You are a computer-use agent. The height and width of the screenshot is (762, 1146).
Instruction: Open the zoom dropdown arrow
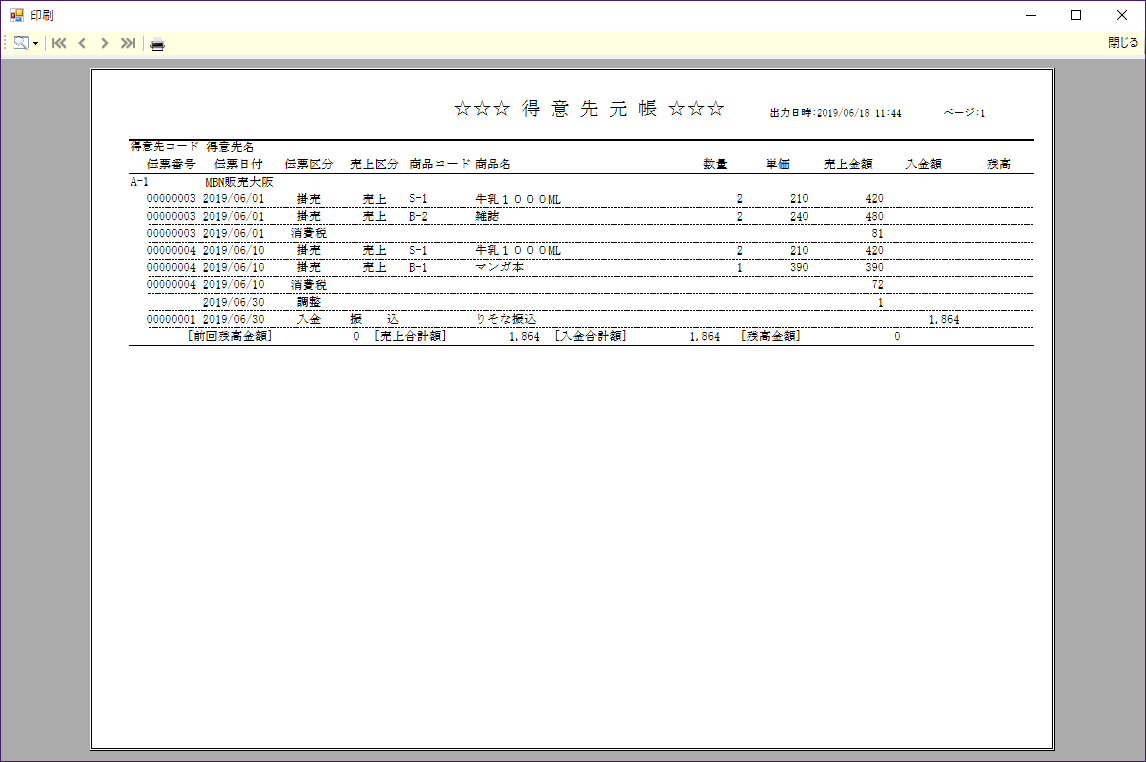coord(35,44)
